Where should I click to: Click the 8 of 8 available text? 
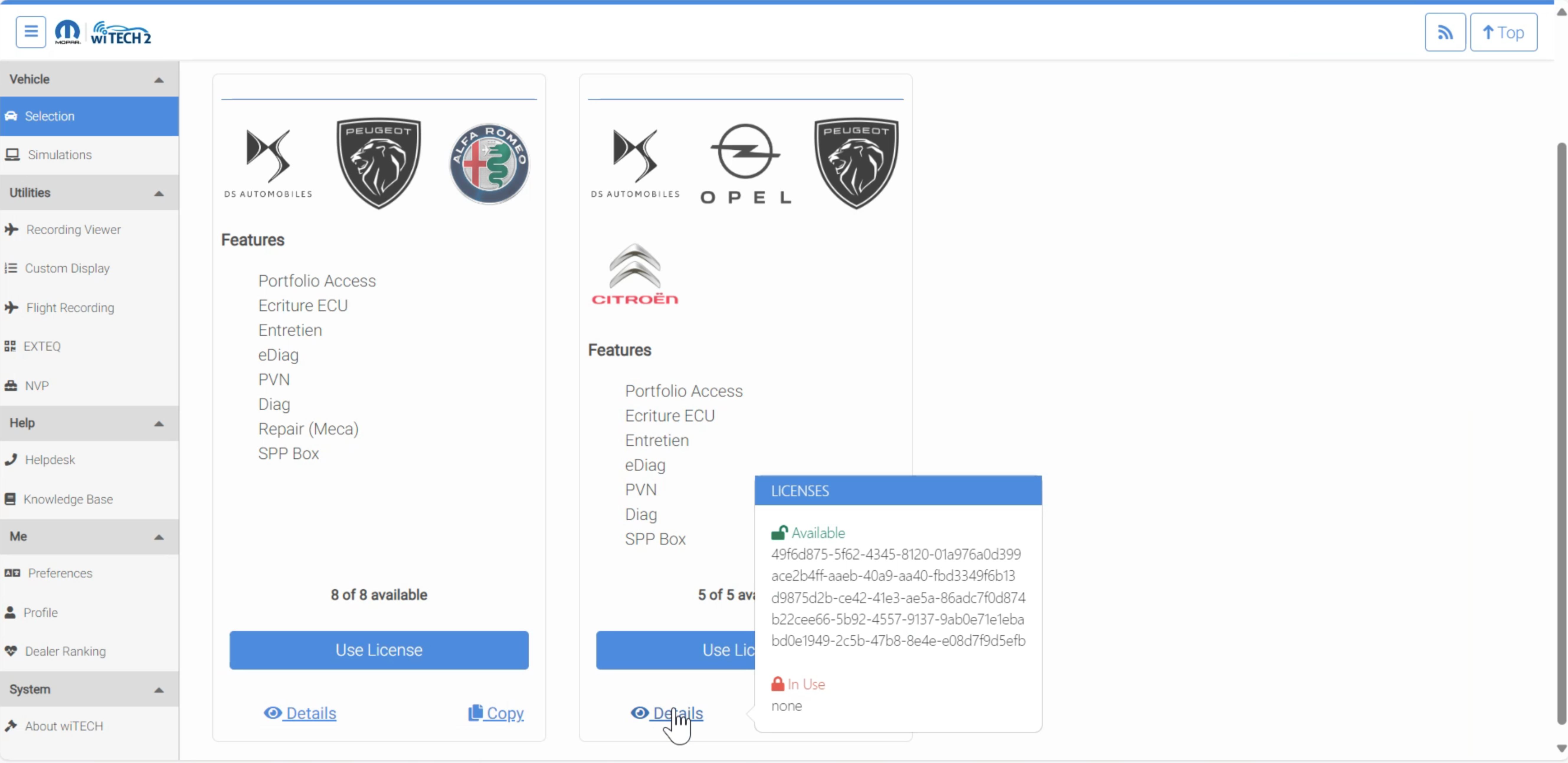pyautogui.click(x=379, y=595)
